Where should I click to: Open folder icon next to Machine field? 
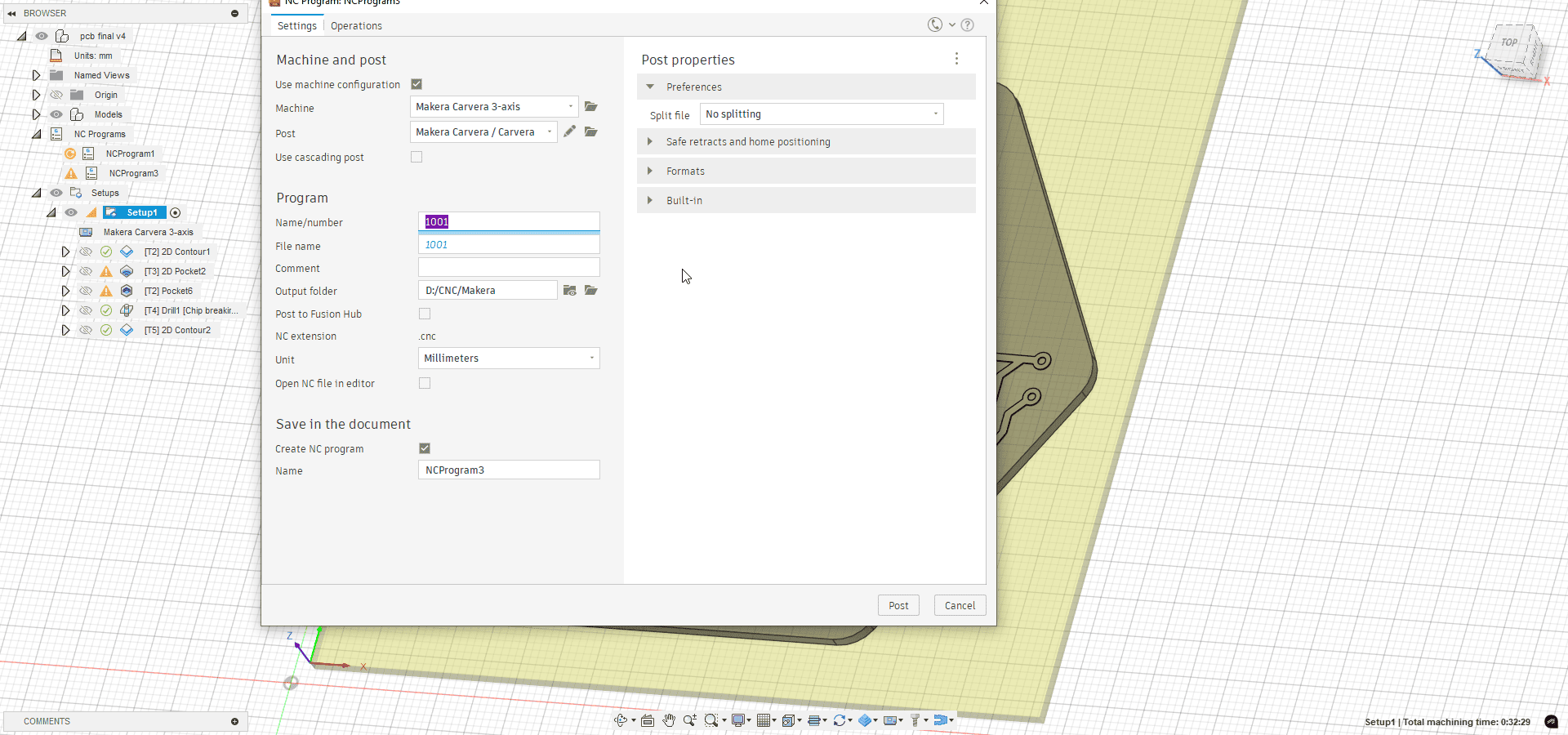[x=591, y=107]
